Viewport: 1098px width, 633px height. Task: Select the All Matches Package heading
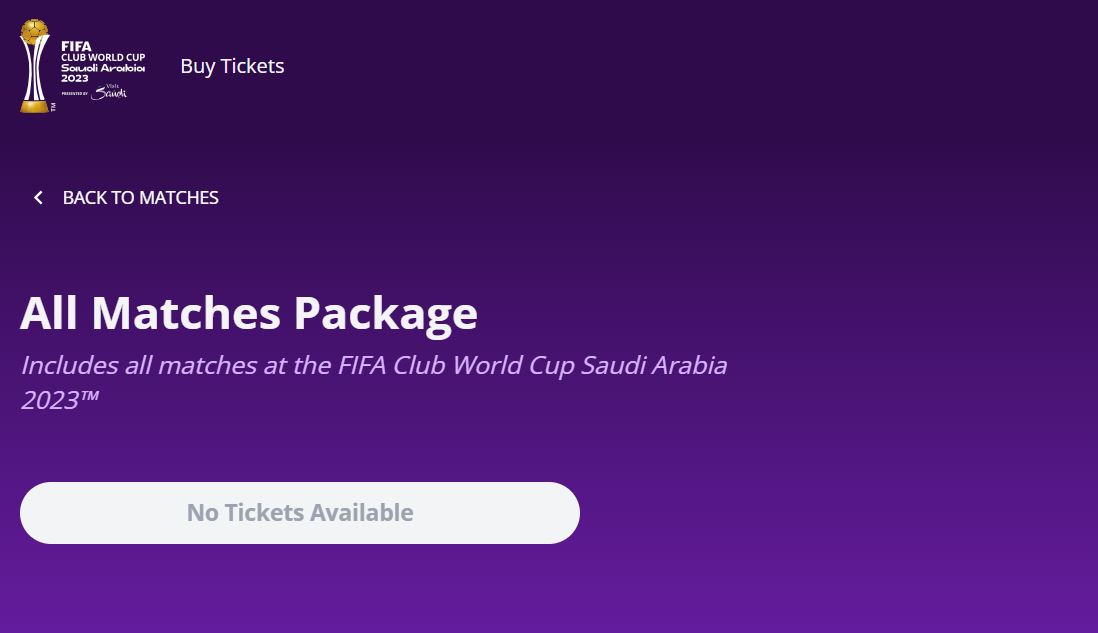click(x=249, y=313)
